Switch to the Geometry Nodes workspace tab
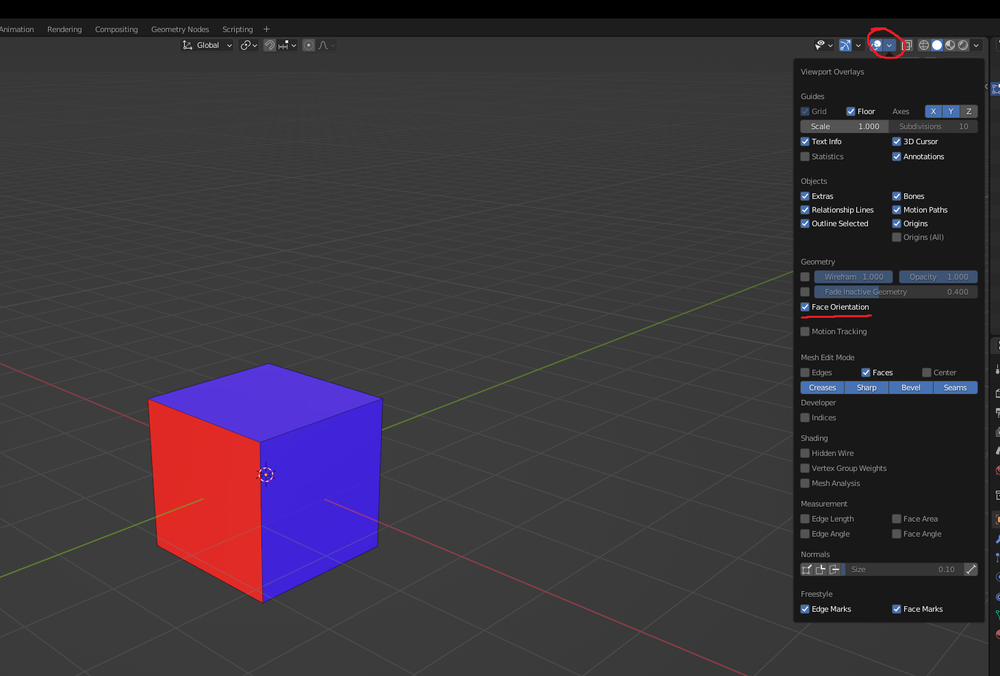Image resolution: width=1000 pixels, height=676 pixels. coord(180,29)
